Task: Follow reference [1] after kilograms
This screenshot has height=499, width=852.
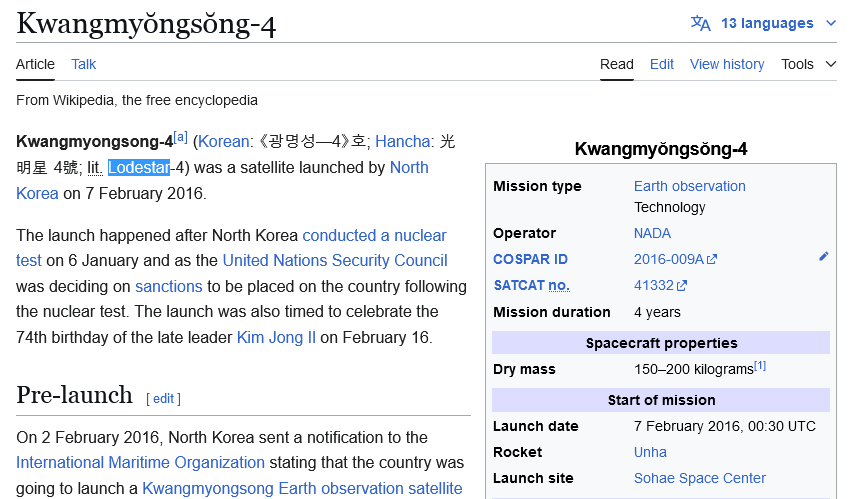Action: point(760,366)
